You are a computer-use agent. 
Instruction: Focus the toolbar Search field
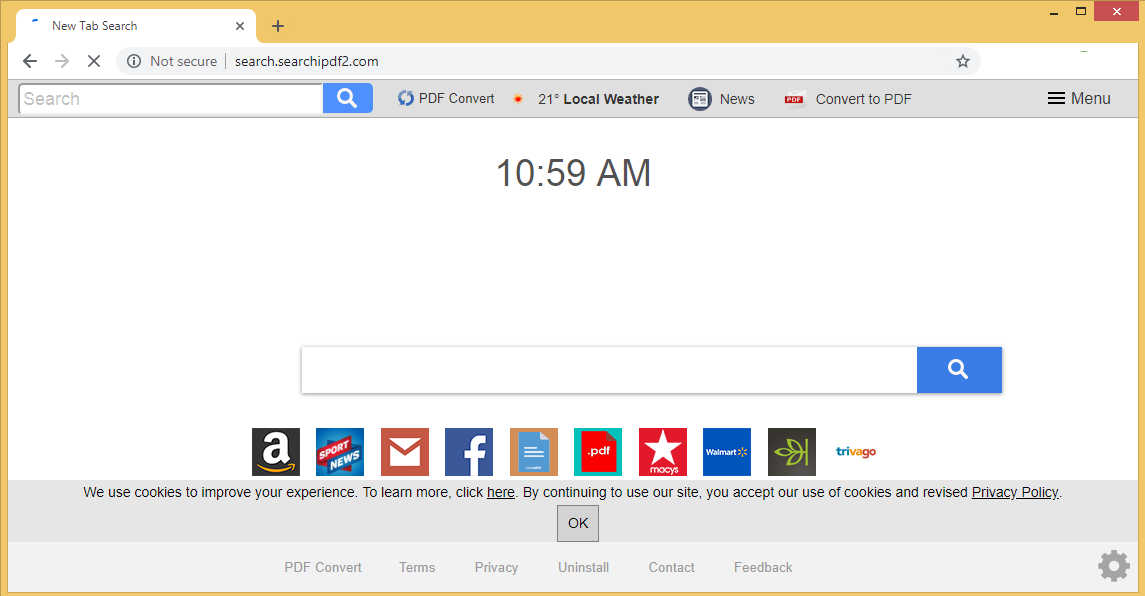click(171, 99)
